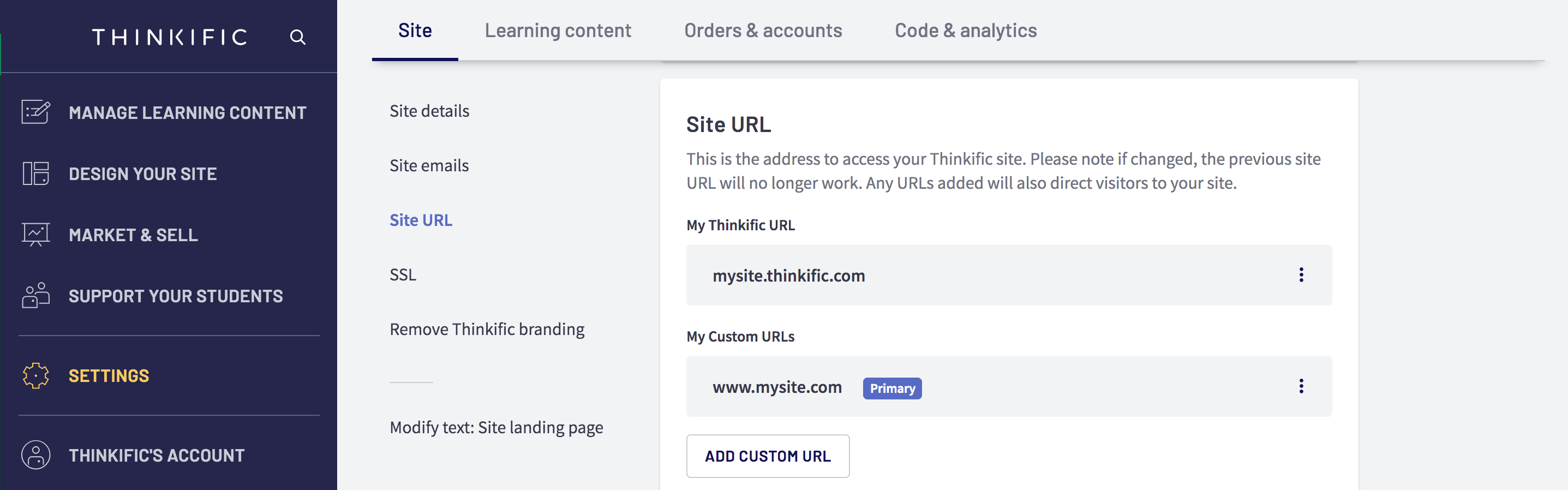This screenshot has height=490, width=1568.
Task: Go to Site emails settings
Action: click(429, 165)
